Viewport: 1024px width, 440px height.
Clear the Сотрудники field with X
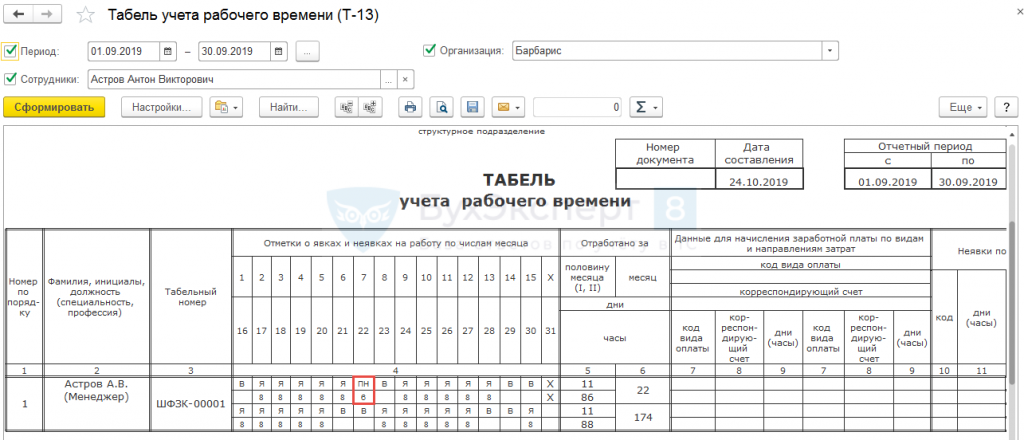pyautogui.click(x=405, y=80)
